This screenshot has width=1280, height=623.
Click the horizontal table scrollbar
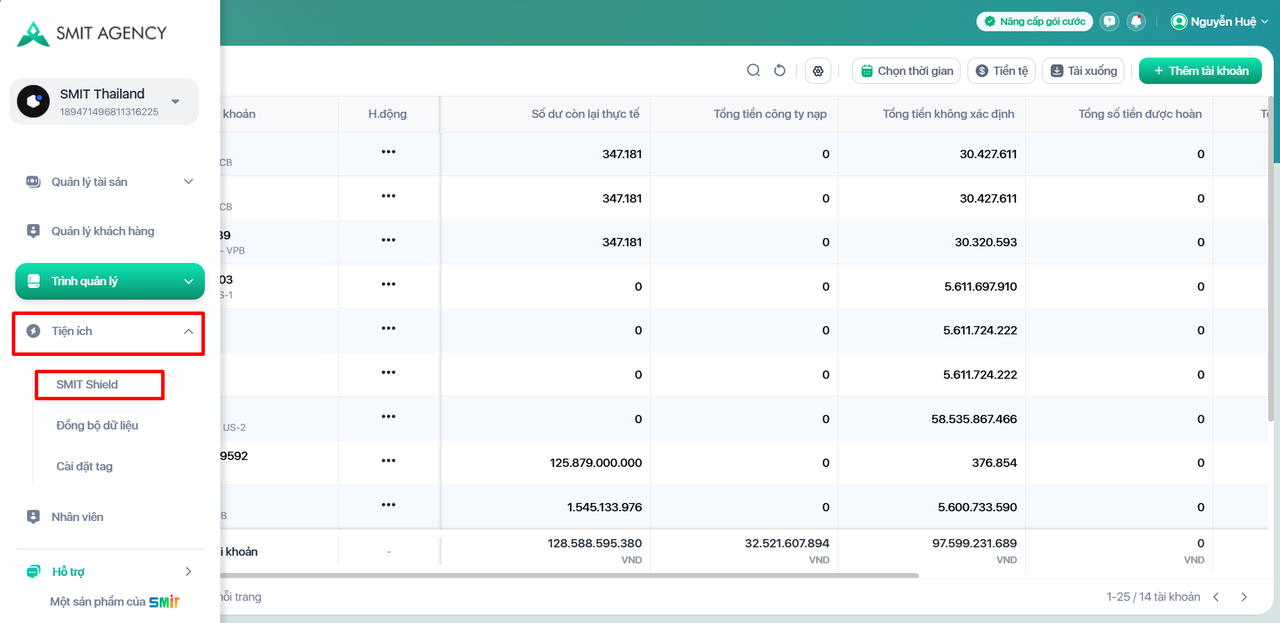pos(570,575)
